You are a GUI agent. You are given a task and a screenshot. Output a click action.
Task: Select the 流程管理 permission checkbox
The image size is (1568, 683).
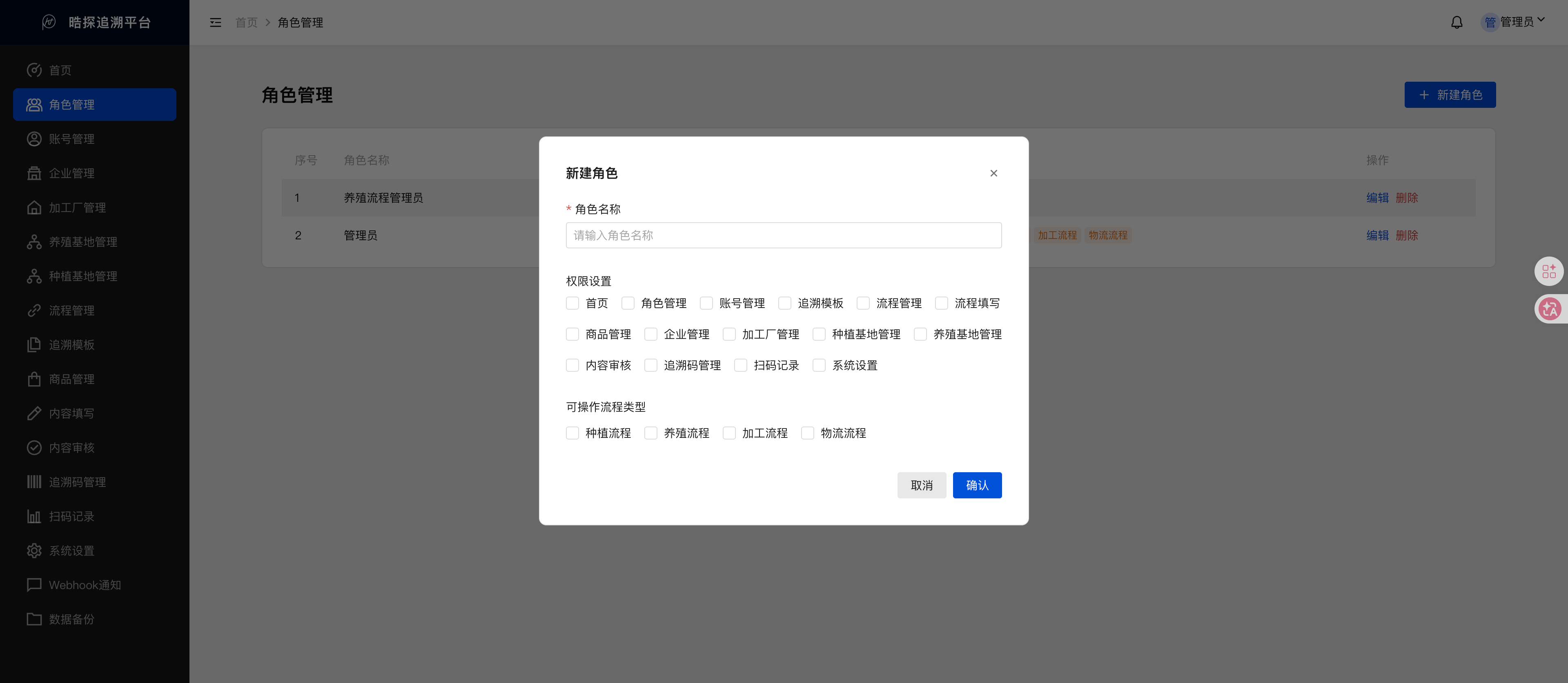(863, 303)
